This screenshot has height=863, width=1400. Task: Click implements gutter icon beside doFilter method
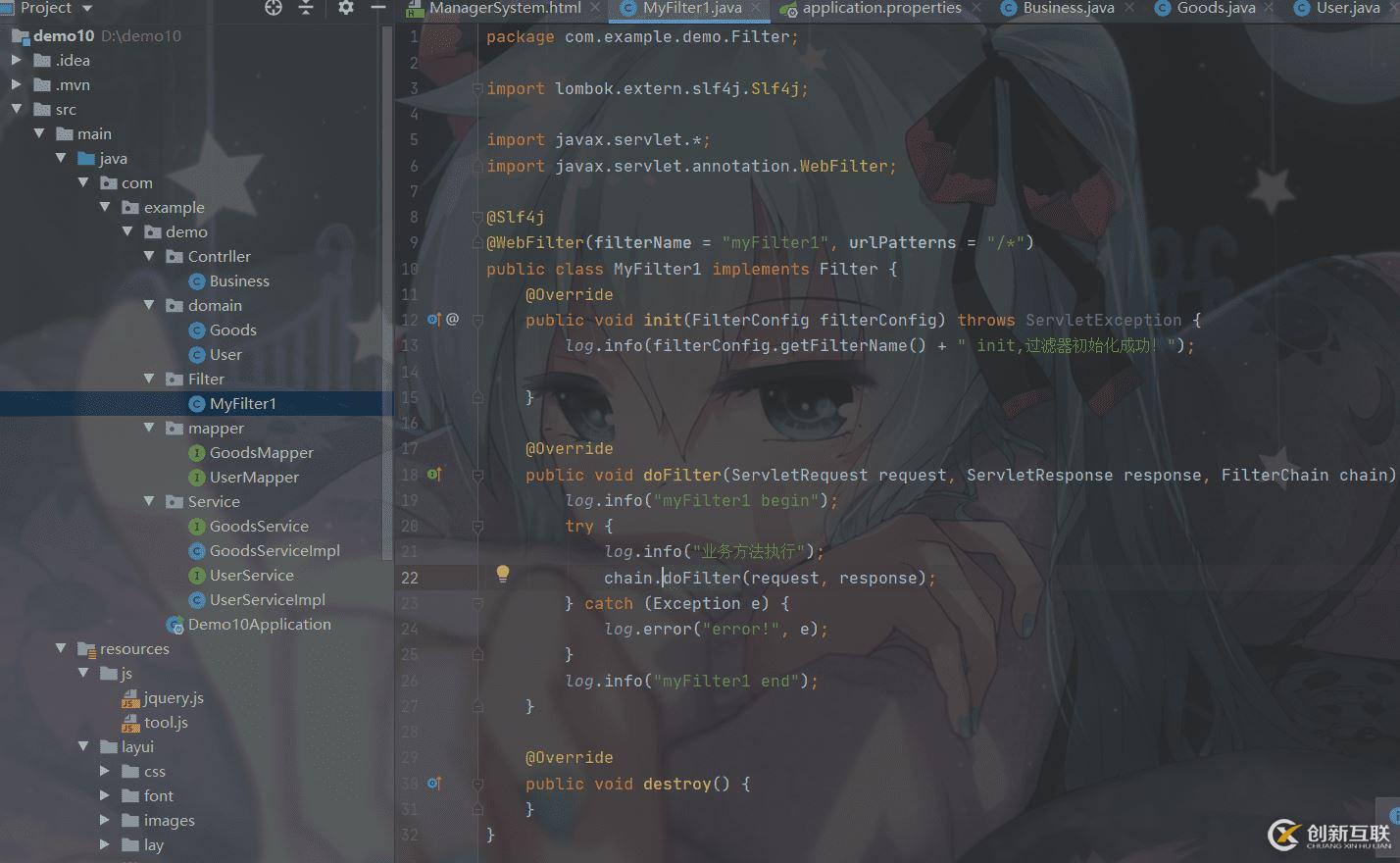(434, 475)
